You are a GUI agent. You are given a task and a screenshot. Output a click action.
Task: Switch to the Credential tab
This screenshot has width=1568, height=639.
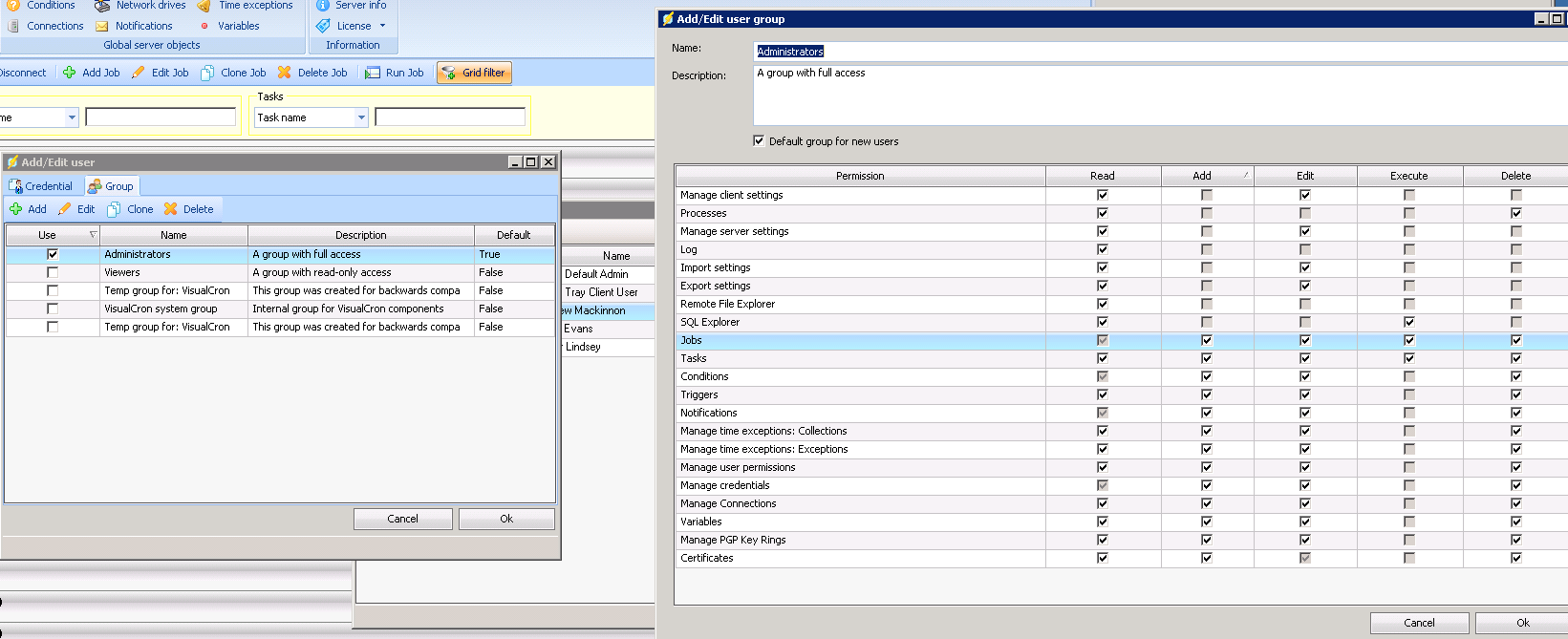point(40,186)
